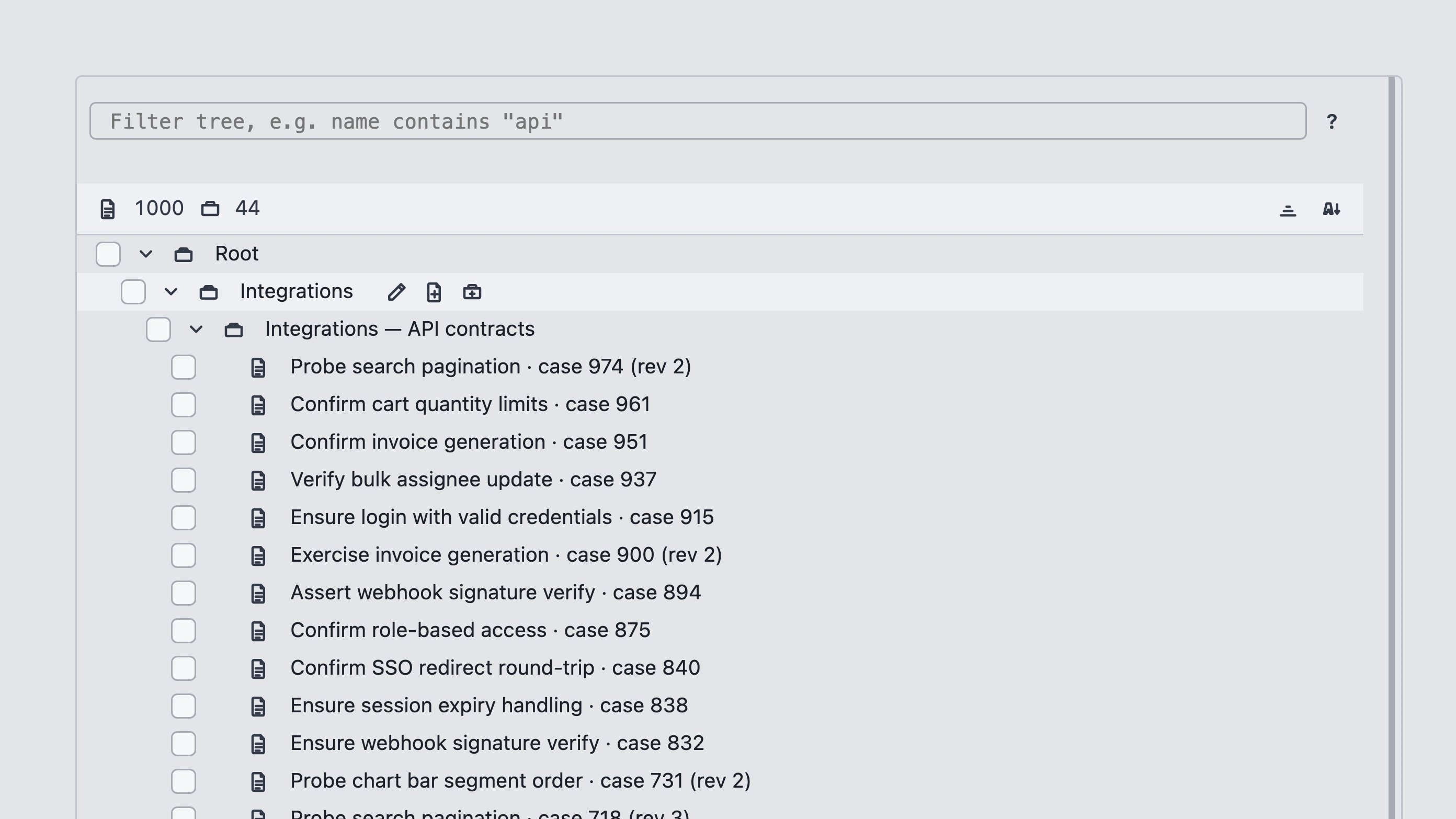Click the alphabetical sort icon
Viewport: 1456px width, 819px height.
(x=1331, y=209)
